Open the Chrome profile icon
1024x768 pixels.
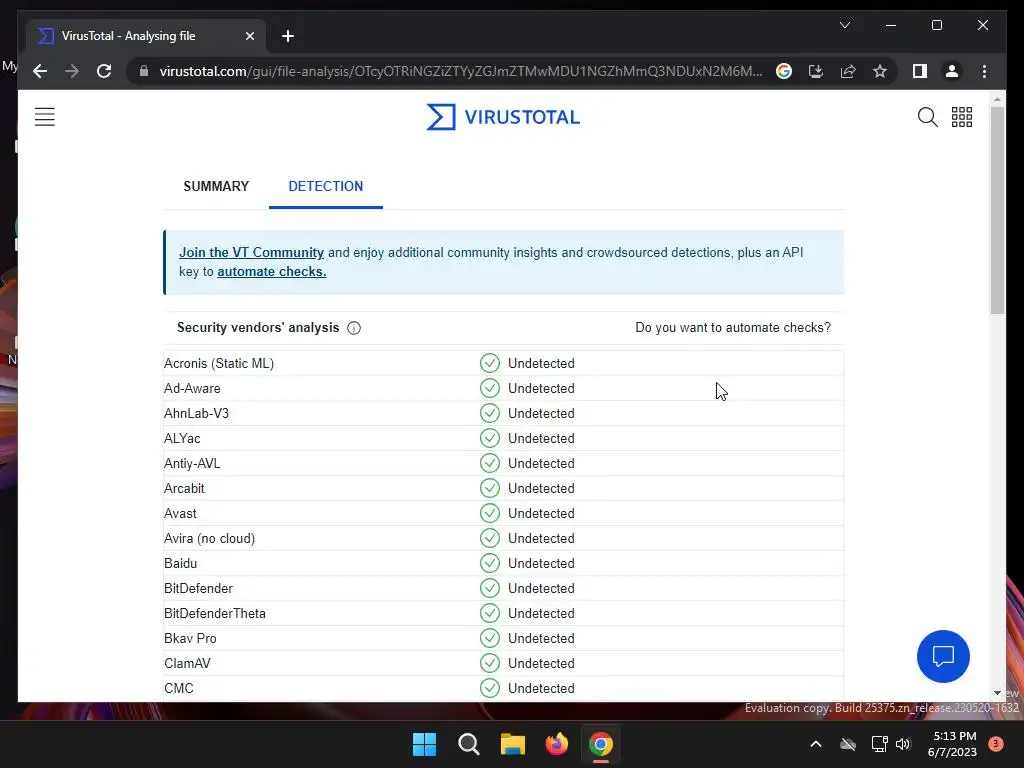tap(952, 71)
